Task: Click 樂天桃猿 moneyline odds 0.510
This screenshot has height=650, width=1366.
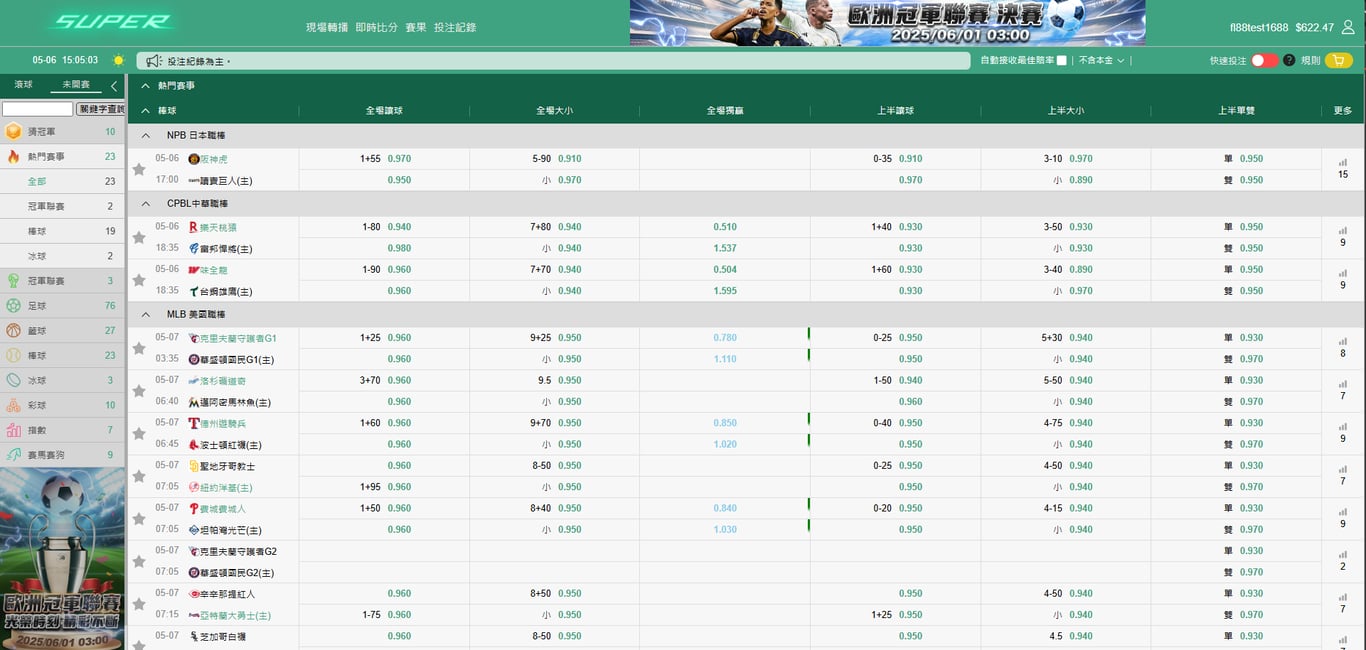Action: click(x=725, y=227)
